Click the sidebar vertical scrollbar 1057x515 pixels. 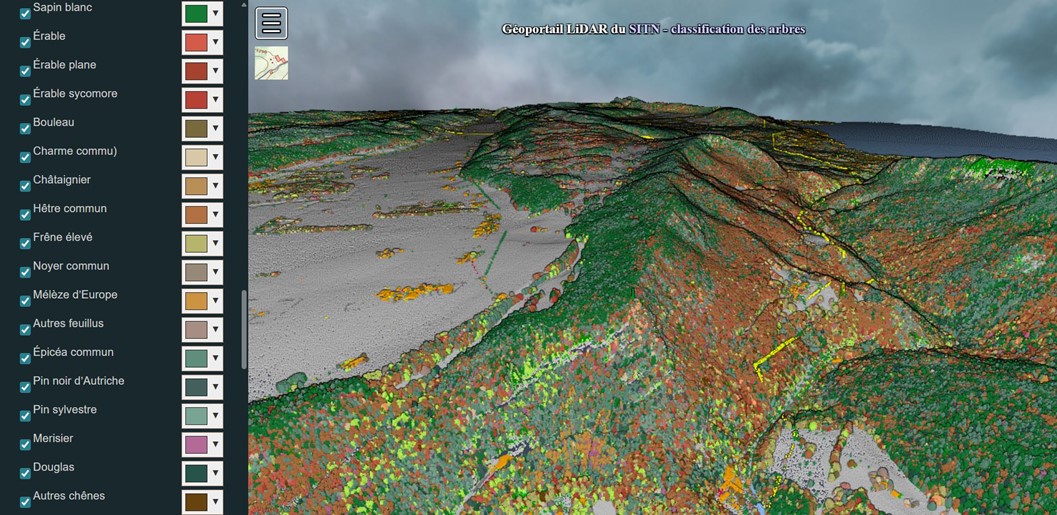[x=244, y=330]
